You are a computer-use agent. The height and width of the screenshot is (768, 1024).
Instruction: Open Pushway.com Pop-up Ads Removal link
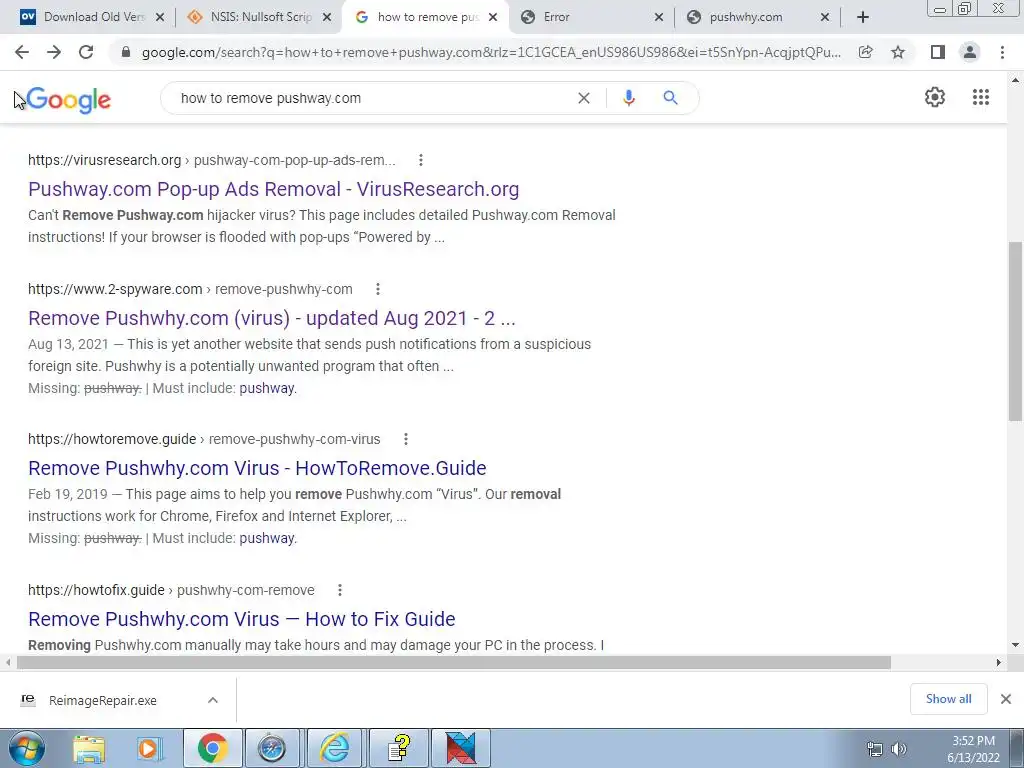274,189
